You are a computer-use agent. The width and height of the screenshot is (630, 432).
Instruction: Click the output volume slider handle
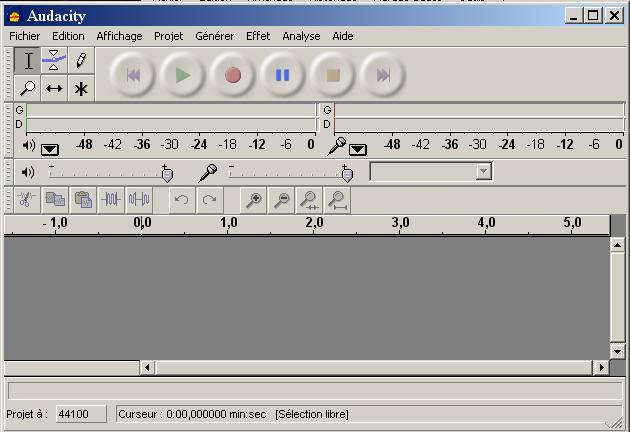(x=167, y=174)
